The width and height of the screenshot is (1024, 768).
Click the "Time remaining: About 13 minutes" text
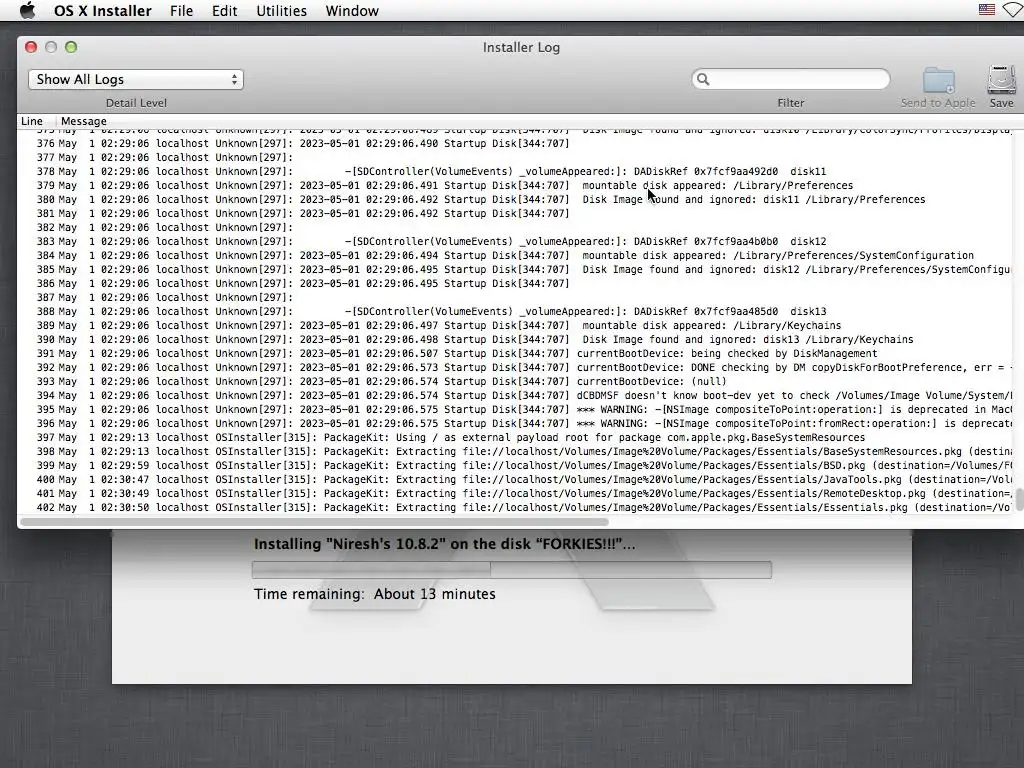point(375,594)
